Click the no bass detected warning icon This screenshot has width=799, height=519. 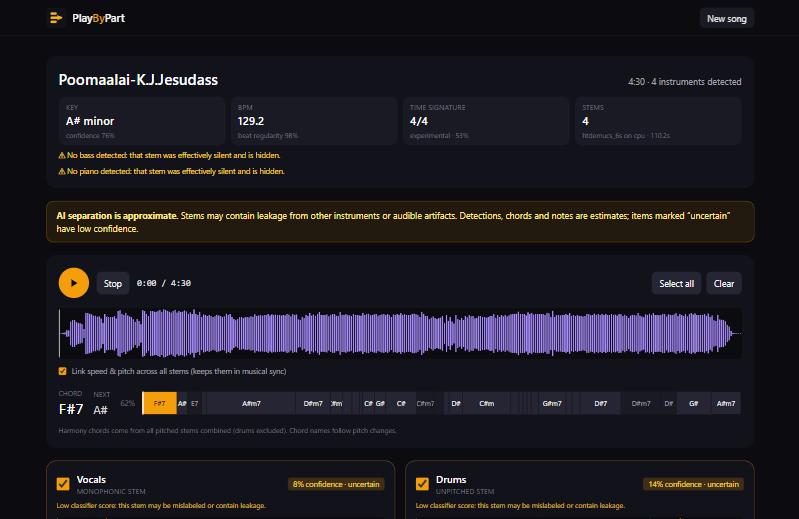[x=62, y=155]
